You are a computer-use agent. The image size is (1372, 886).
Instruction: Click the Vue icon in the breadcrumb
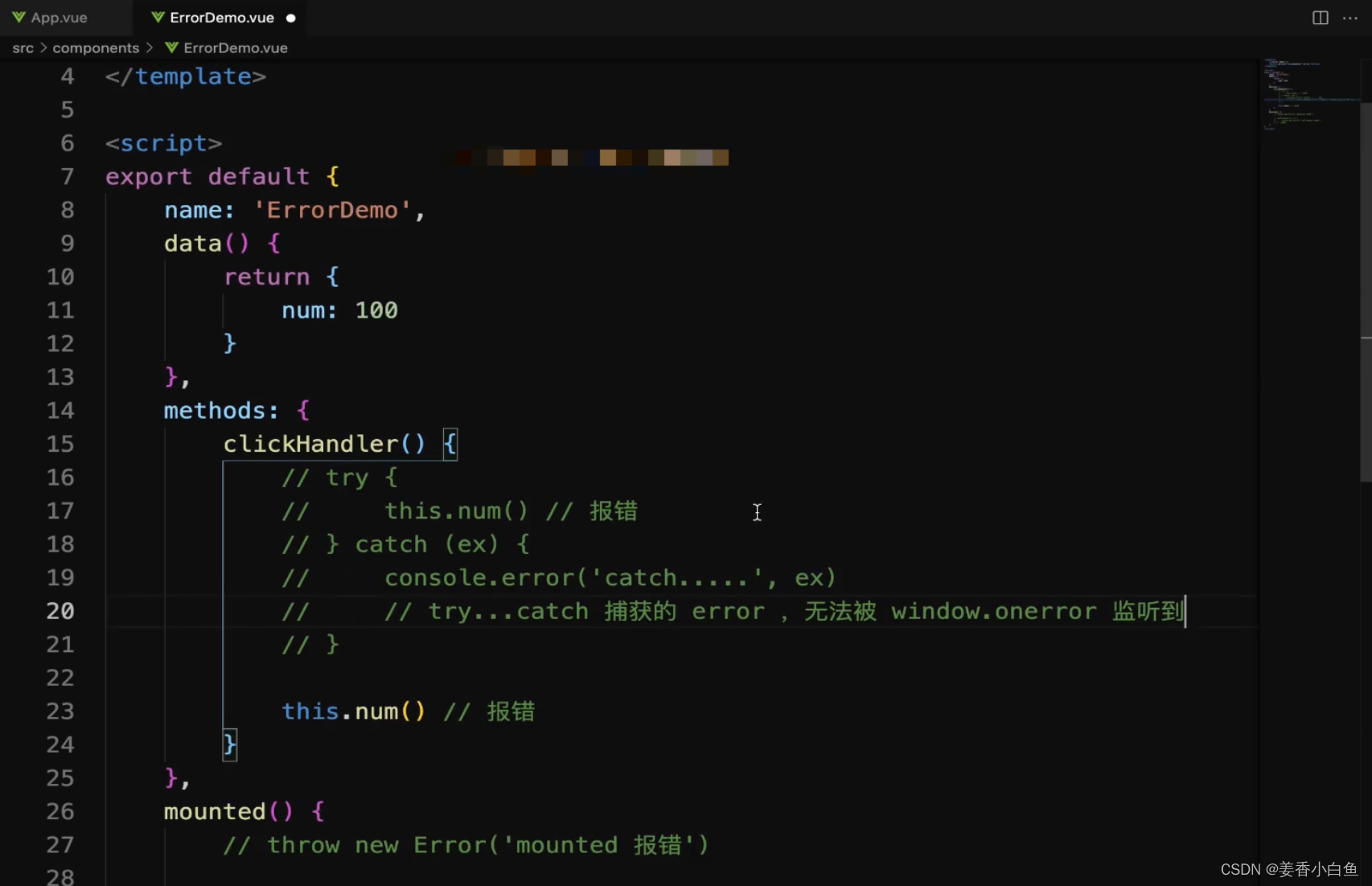(x=171, y=48)
